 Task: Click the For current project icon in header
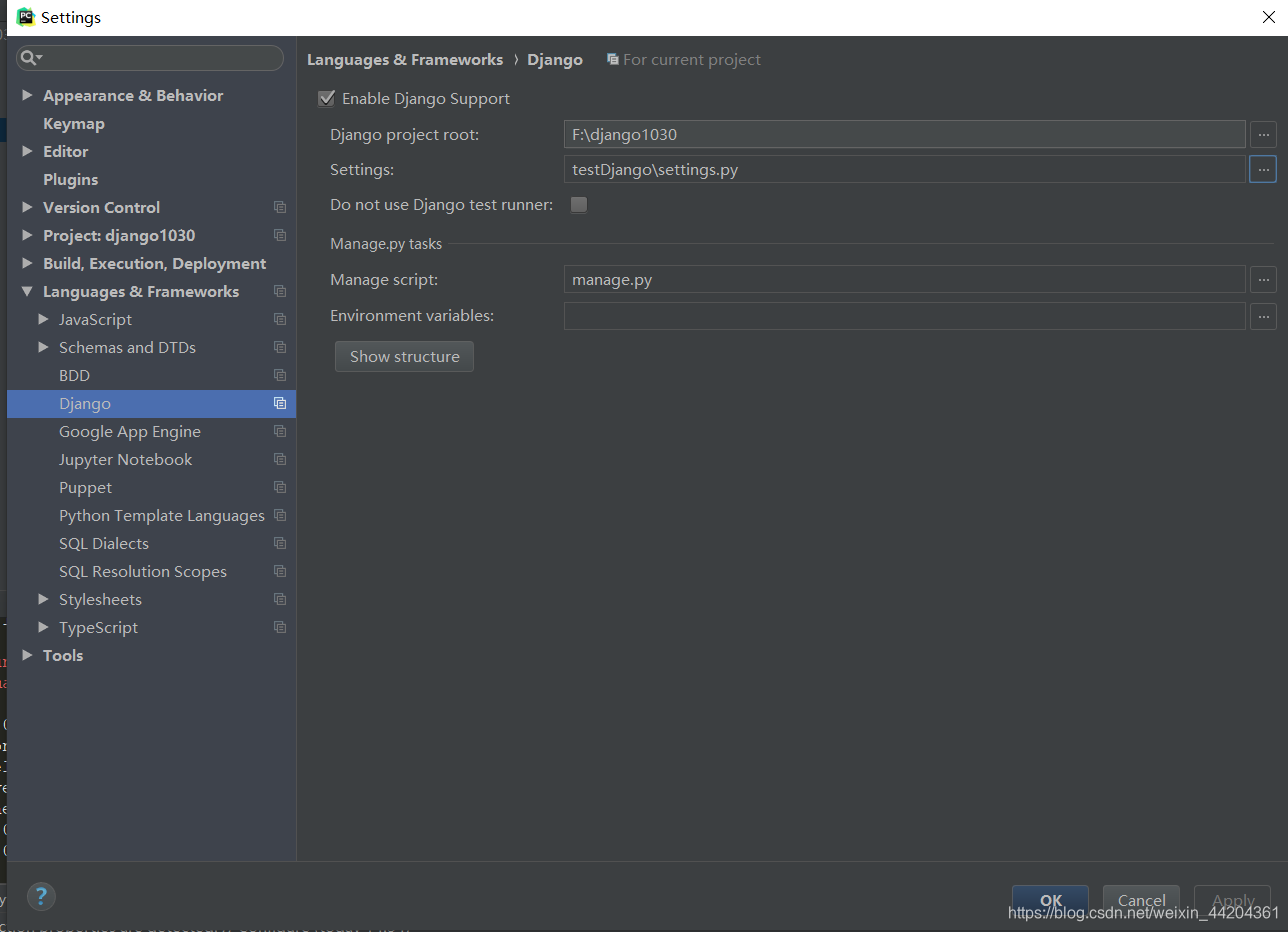[613, 60]
